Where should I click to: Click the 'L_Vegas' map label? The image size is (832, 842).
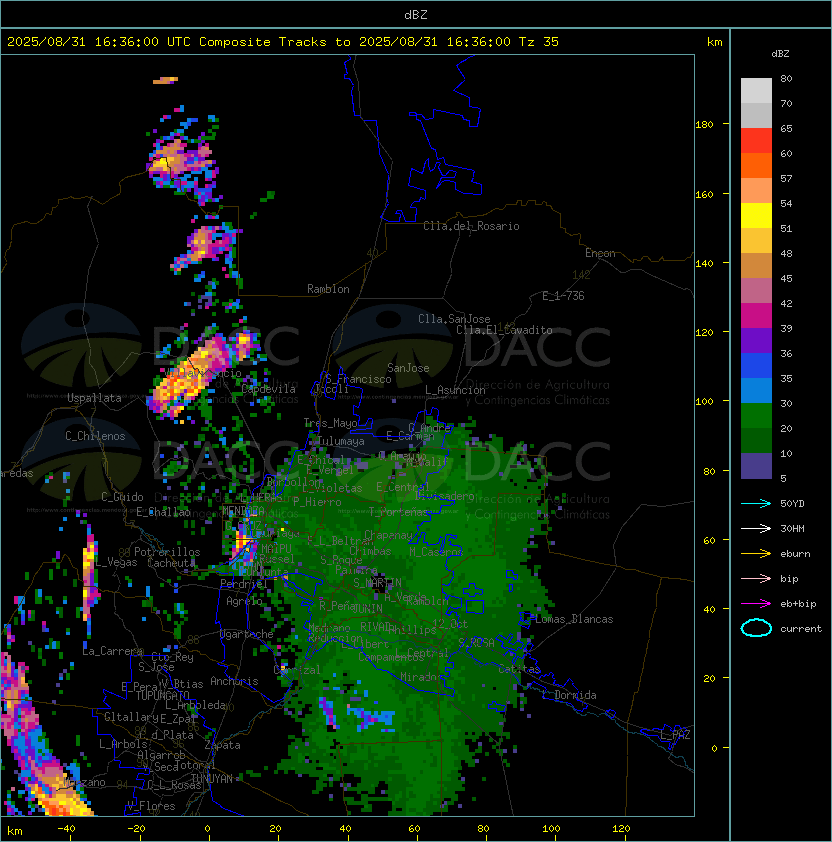pyautogui.click(x=116, y=562)
